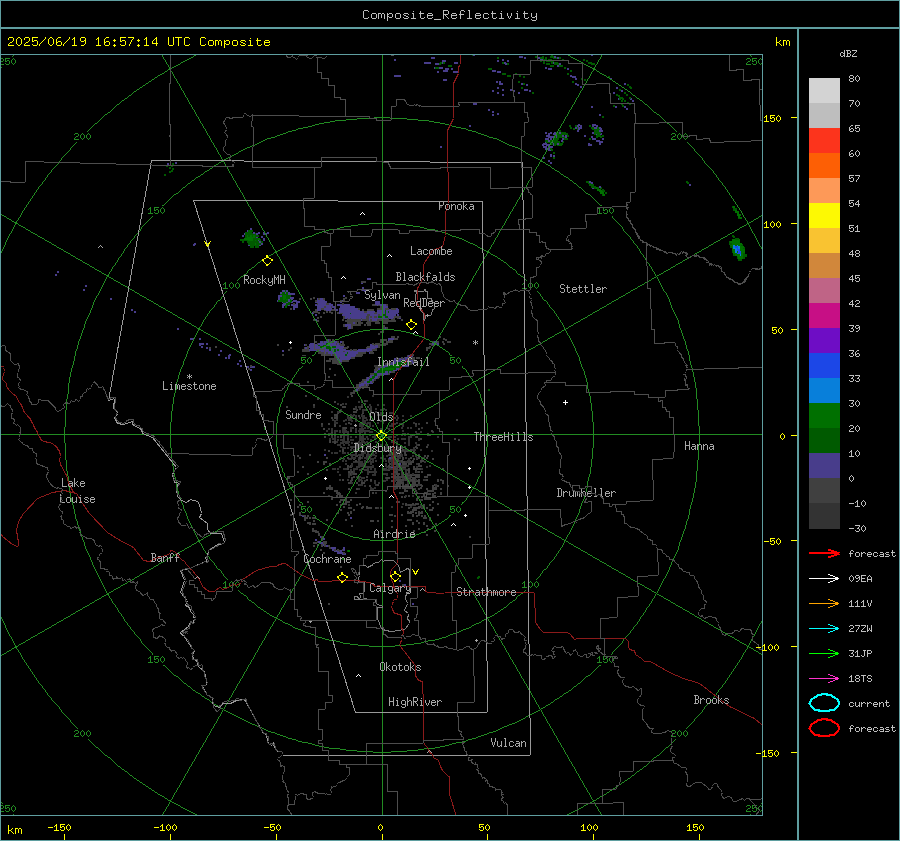
Task: Click the Didsbury town label
Action: [x=377, y=448]
